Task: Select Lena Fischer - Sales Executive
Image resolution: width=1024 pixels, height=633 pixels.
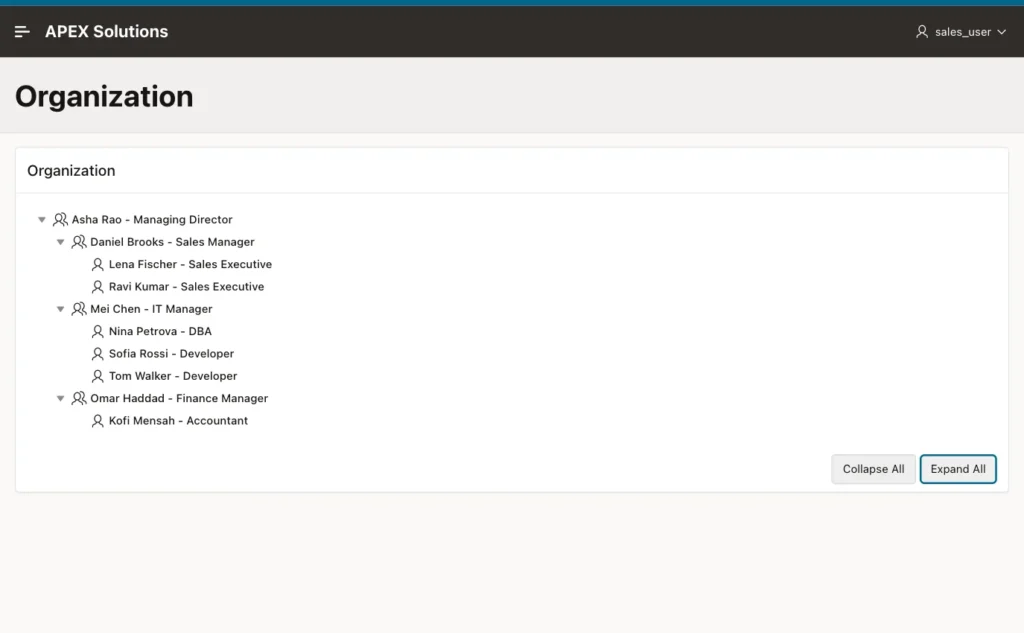Action: click(190, 265)
